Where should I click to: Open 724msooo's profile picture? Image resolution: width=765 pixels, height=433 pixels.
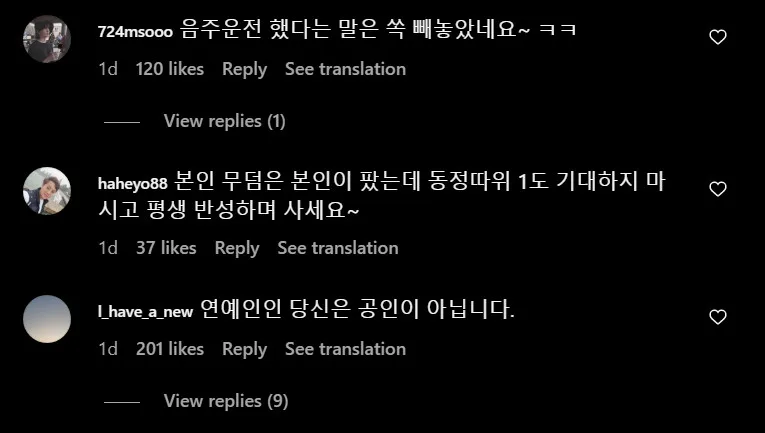(47, 39)
